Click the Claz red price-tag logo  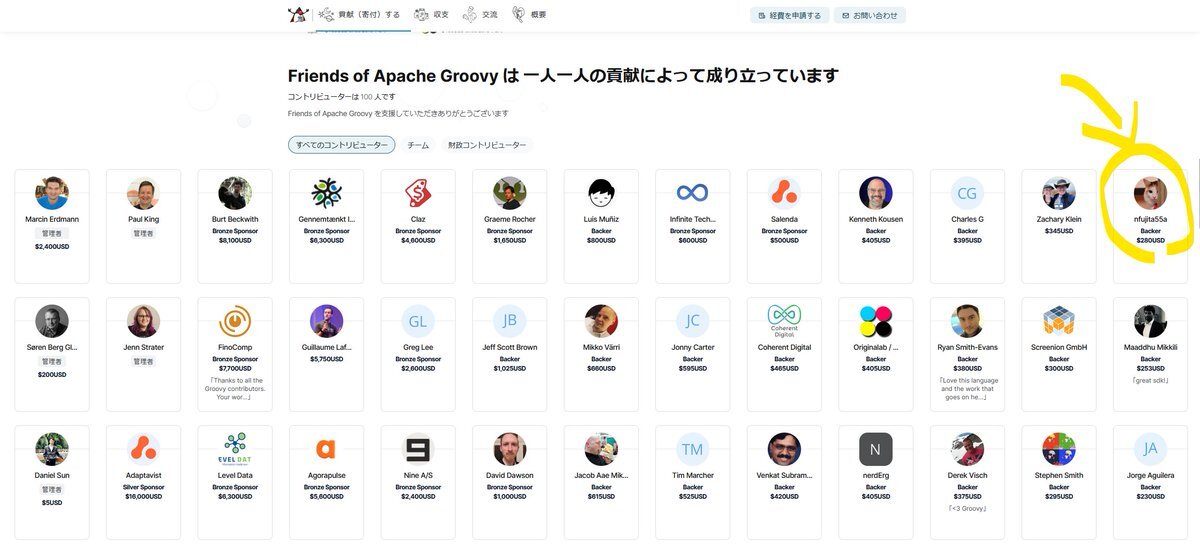tap(418, 193)
